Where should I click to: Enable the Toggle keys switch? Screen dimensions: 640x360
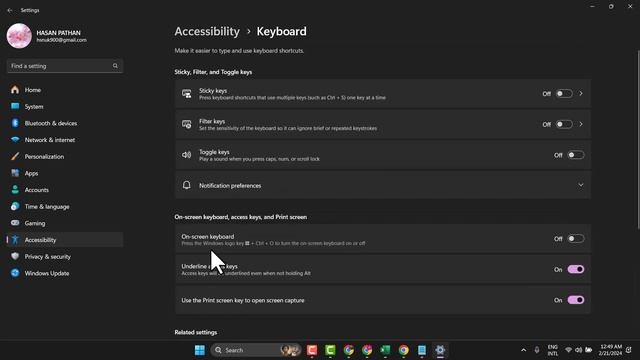(x=576, y=155)
